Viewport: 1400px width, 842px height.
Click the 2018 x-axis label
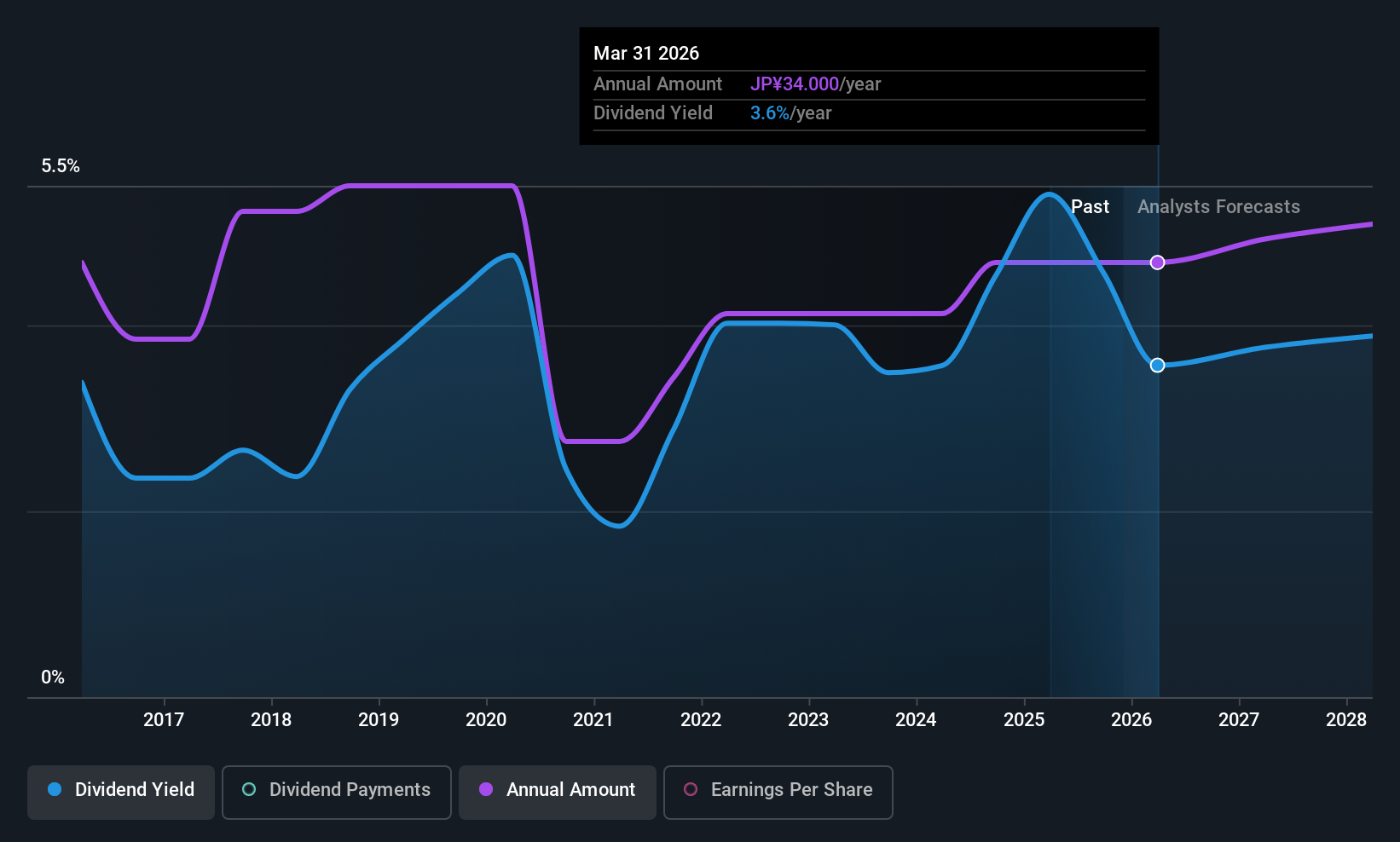(271, 720)
